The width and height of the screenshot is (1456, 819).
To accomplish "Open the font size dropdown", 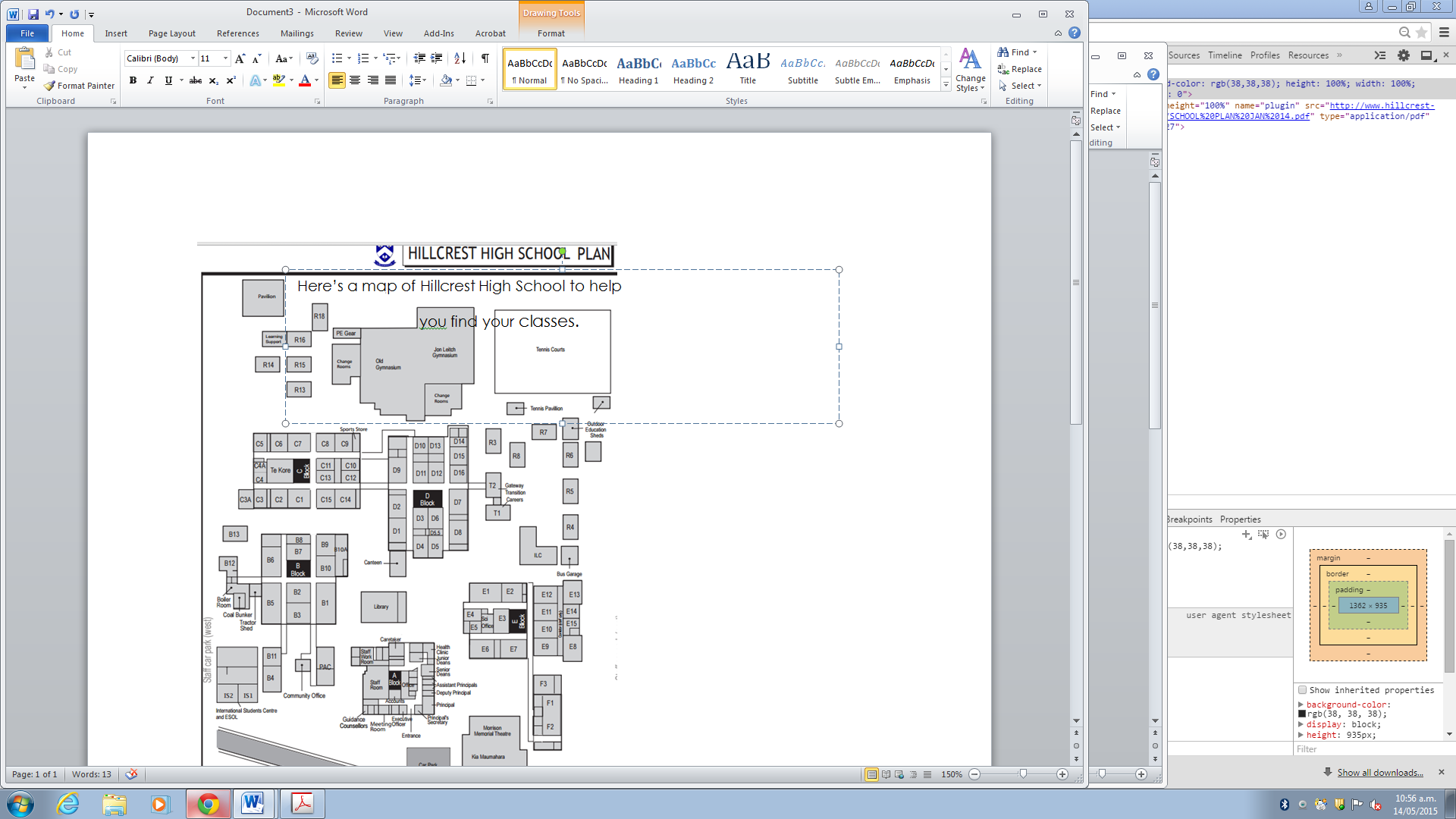I will 225,58.
